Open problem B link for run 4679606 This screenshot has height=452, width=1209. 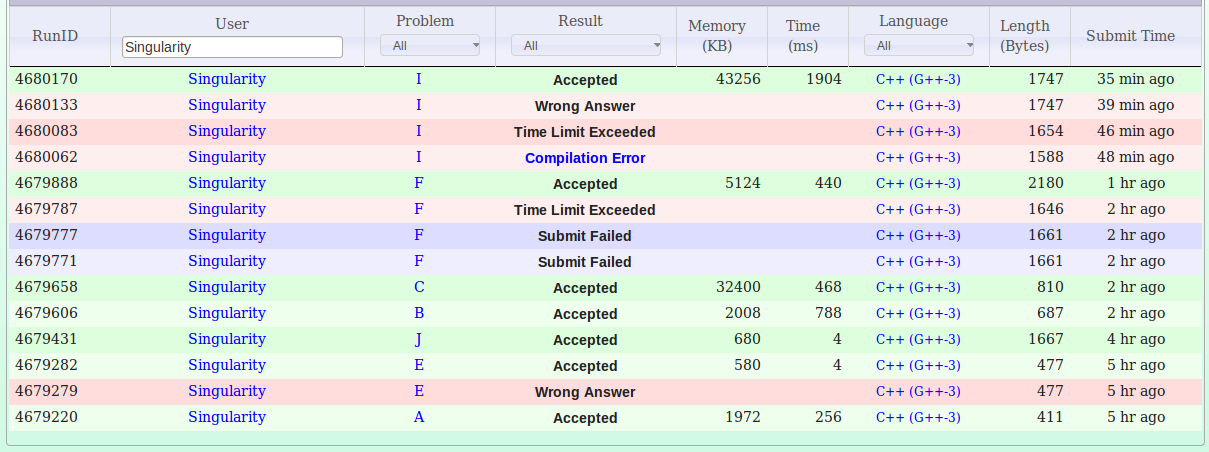[419, 313]
